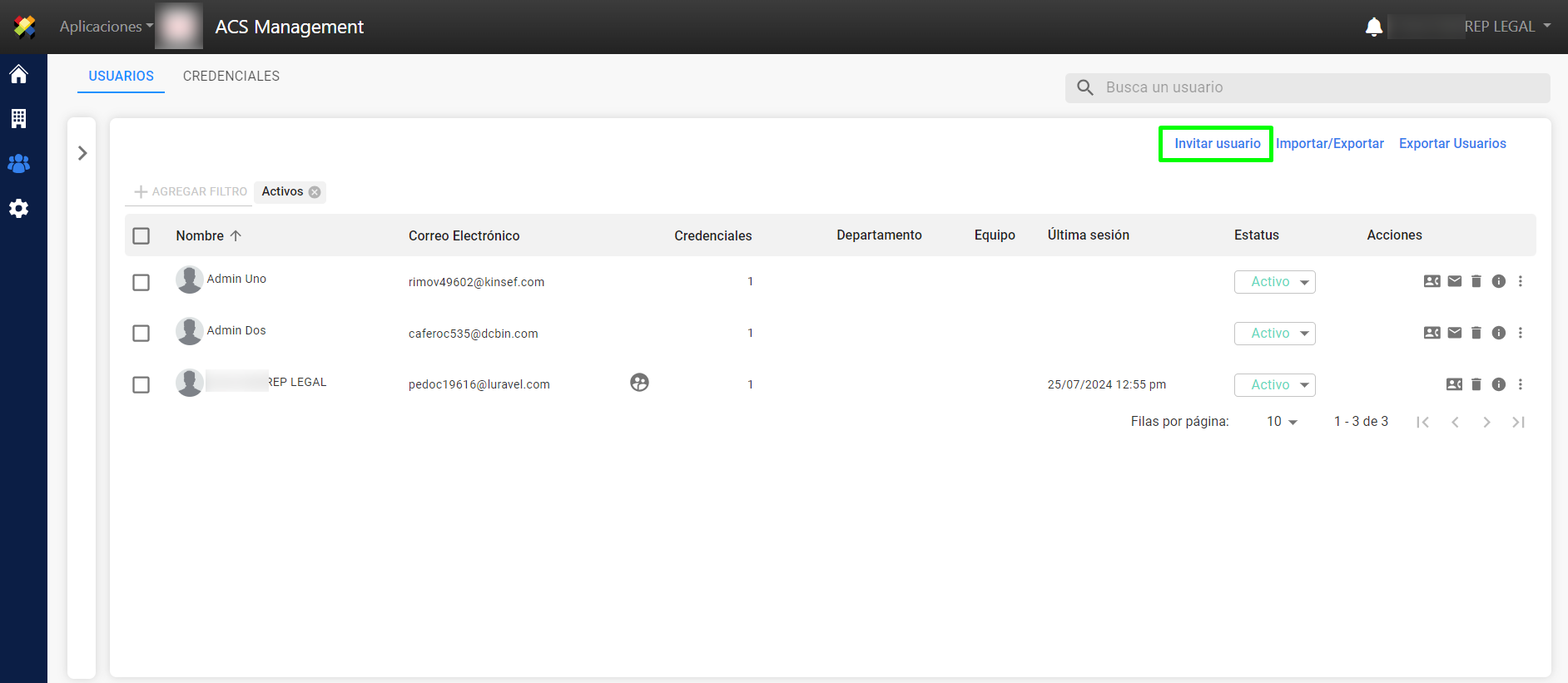Check the Admin Dos row checkbox
Viewport: 1568px width, 683px height.
(x=141, y=334)
